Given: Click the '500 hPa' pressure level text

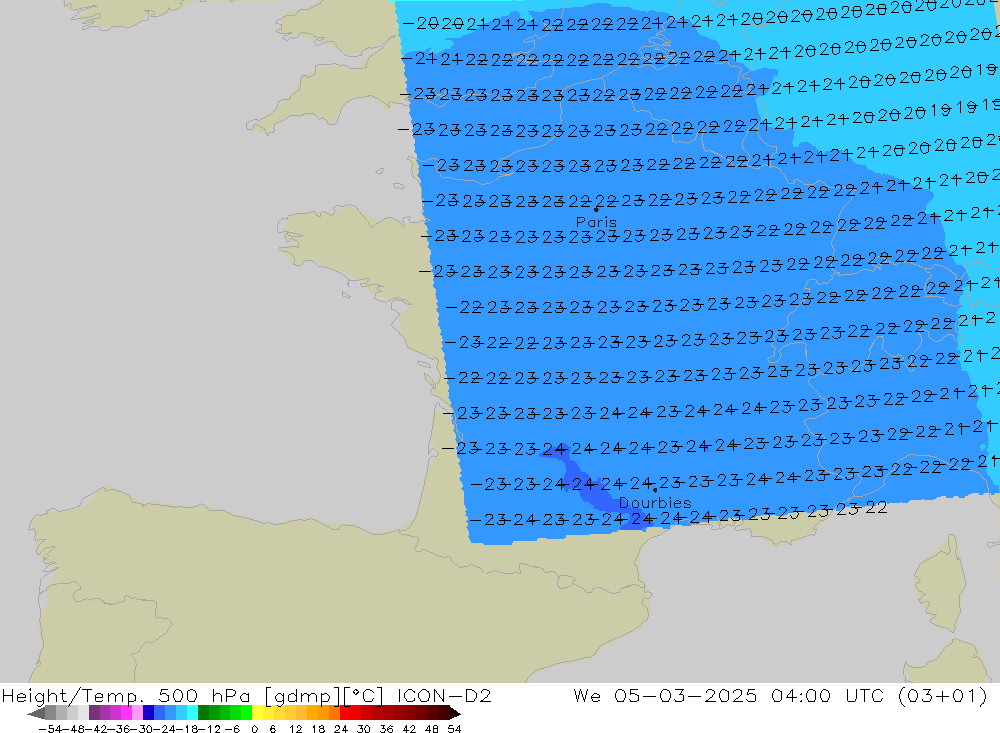Looking at the screenshot, I should pyautogui.click(x=204, y=695).
